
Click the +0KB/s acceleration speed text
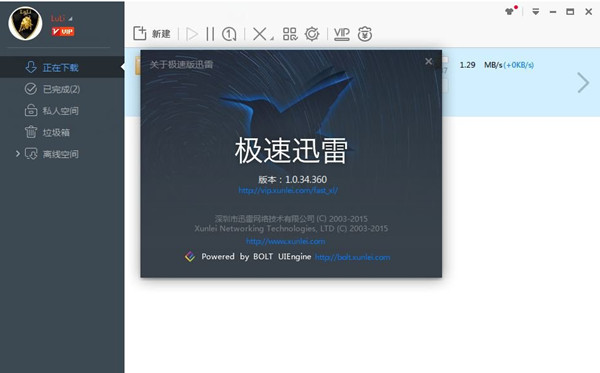519,65
